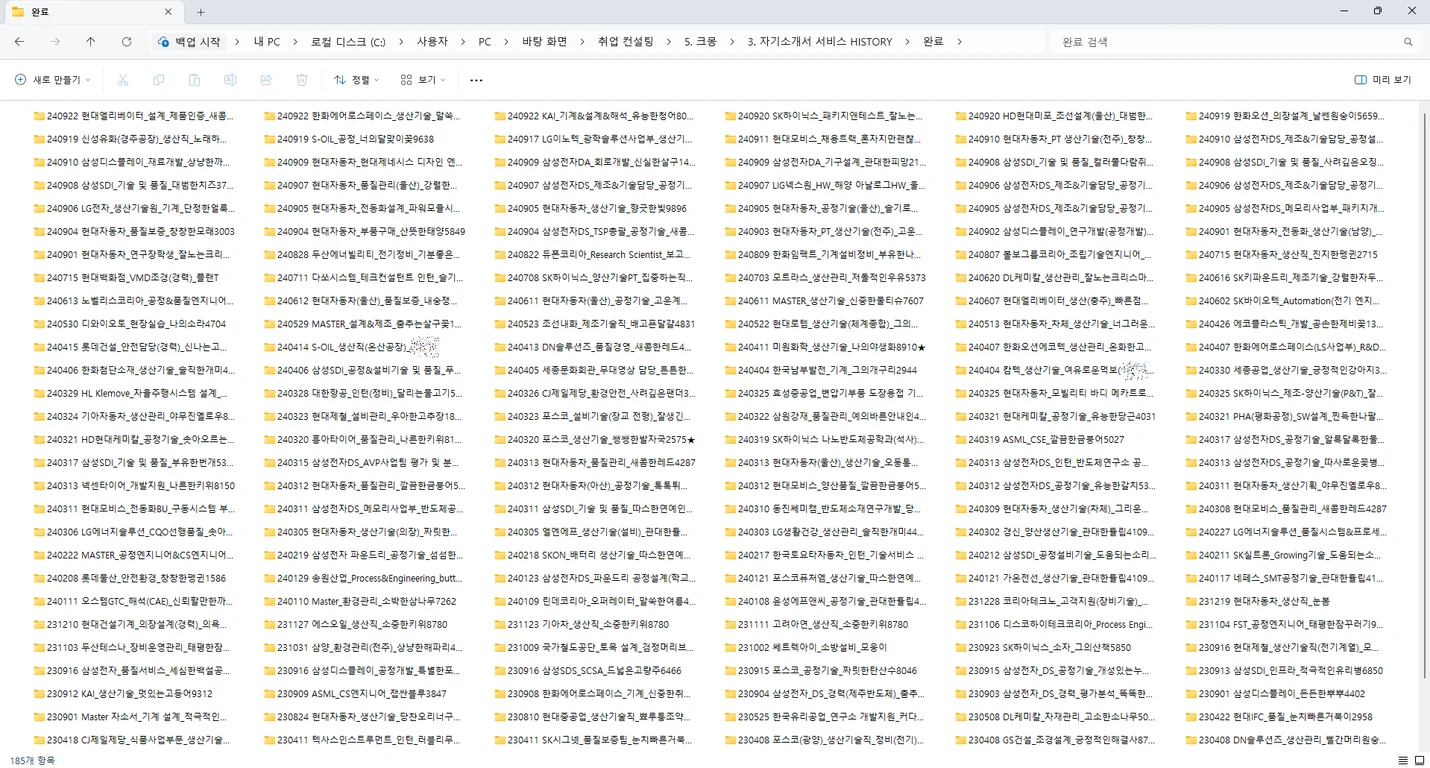
Task: Expand the chevron after 사용자
Action: [x=463, y=42]
